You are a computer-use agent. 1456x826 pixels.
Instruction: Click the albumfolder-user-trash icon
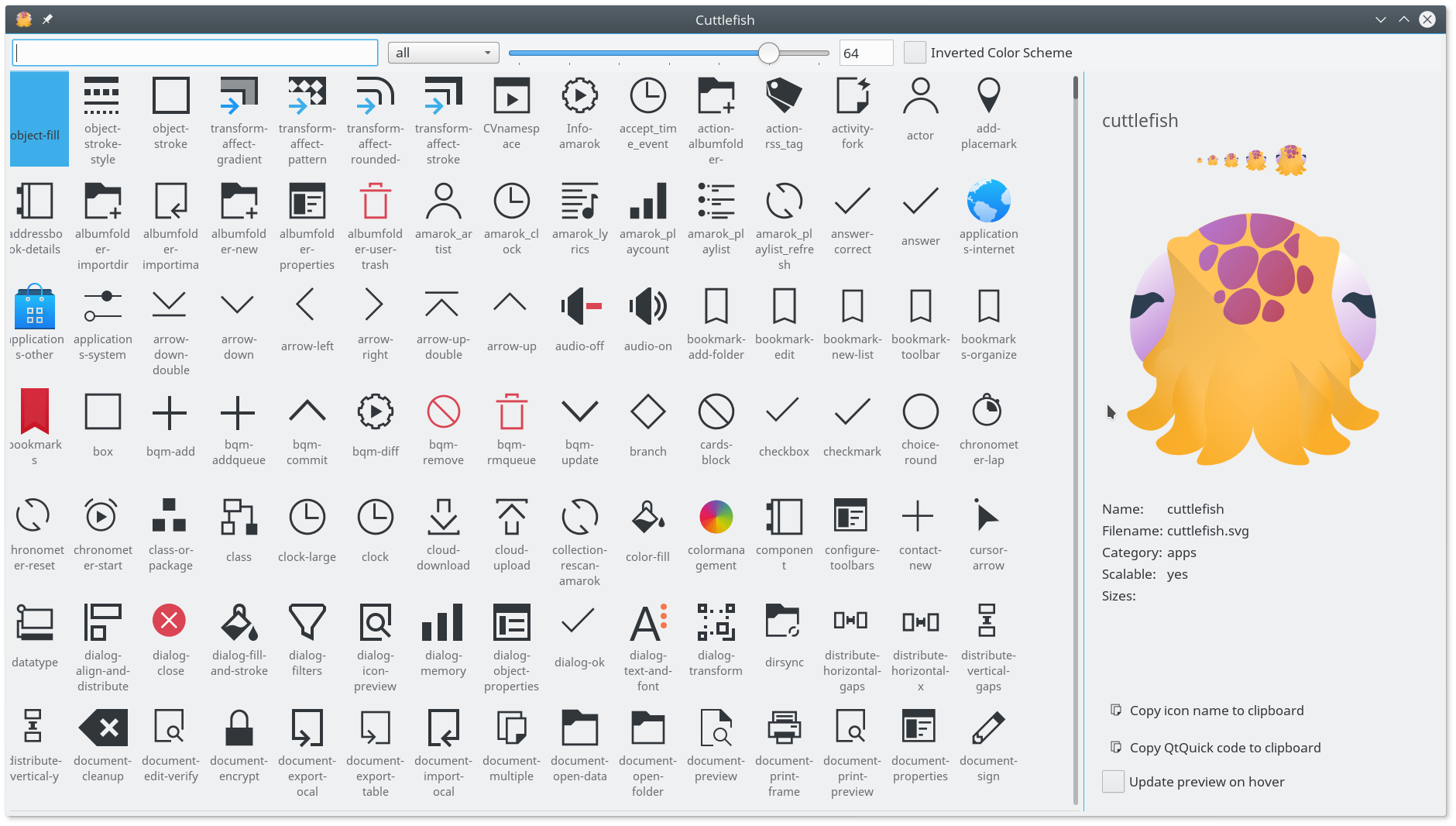(x=375, y=201)
